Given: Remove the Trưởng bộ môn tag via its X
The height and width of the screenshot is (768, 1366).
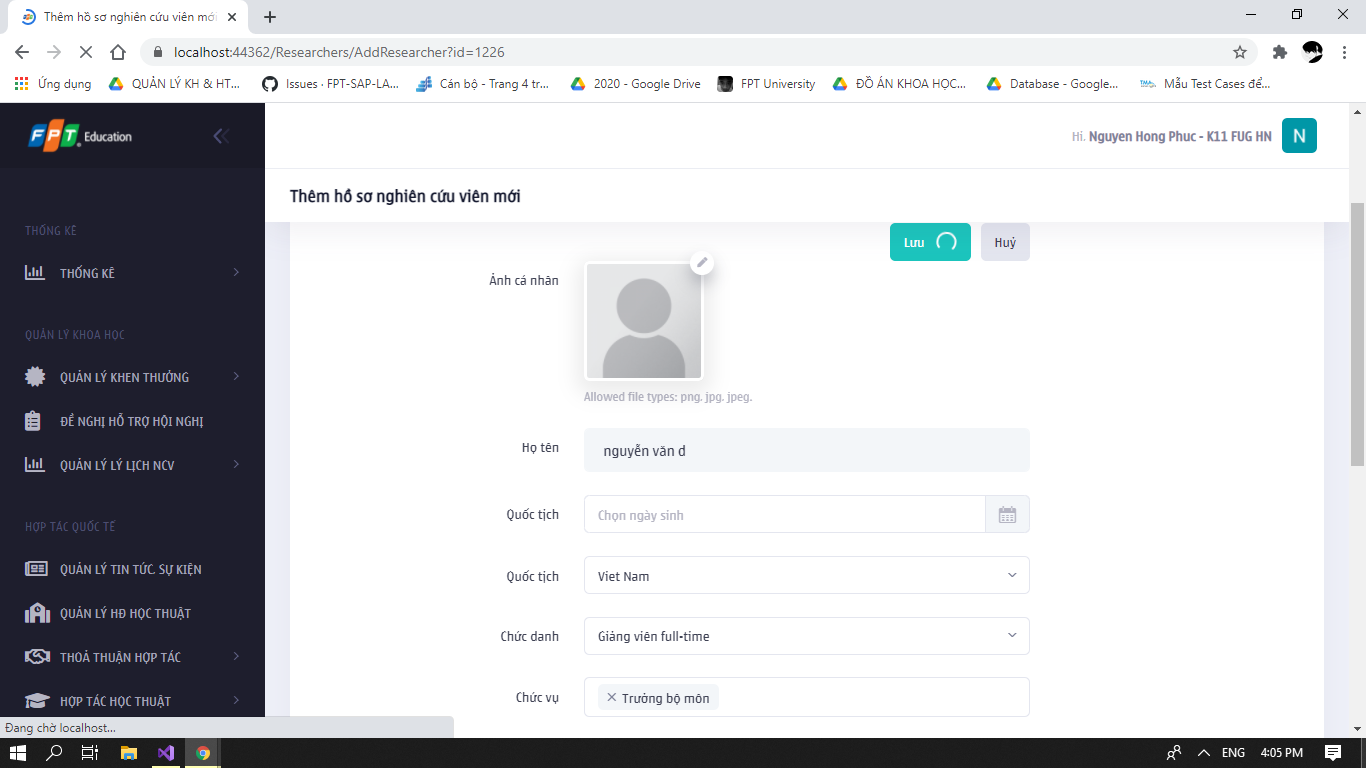Looking at the screenshot, I should pos(613,697).
